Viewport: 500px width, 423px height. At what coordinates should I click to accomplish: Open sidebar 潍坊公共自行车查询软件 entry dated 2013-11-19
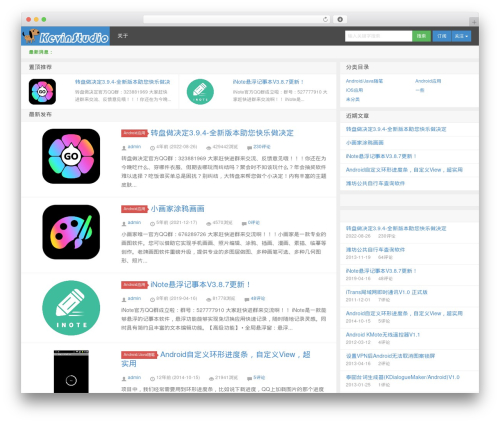375,250
